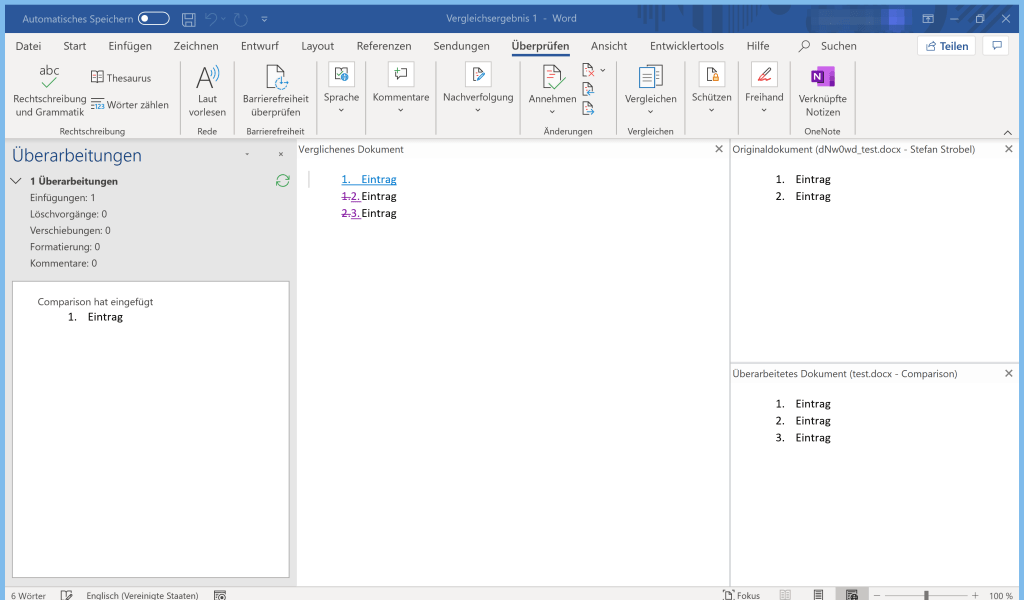Collapse the 1 Überarbeitungen group

[14, 181]
